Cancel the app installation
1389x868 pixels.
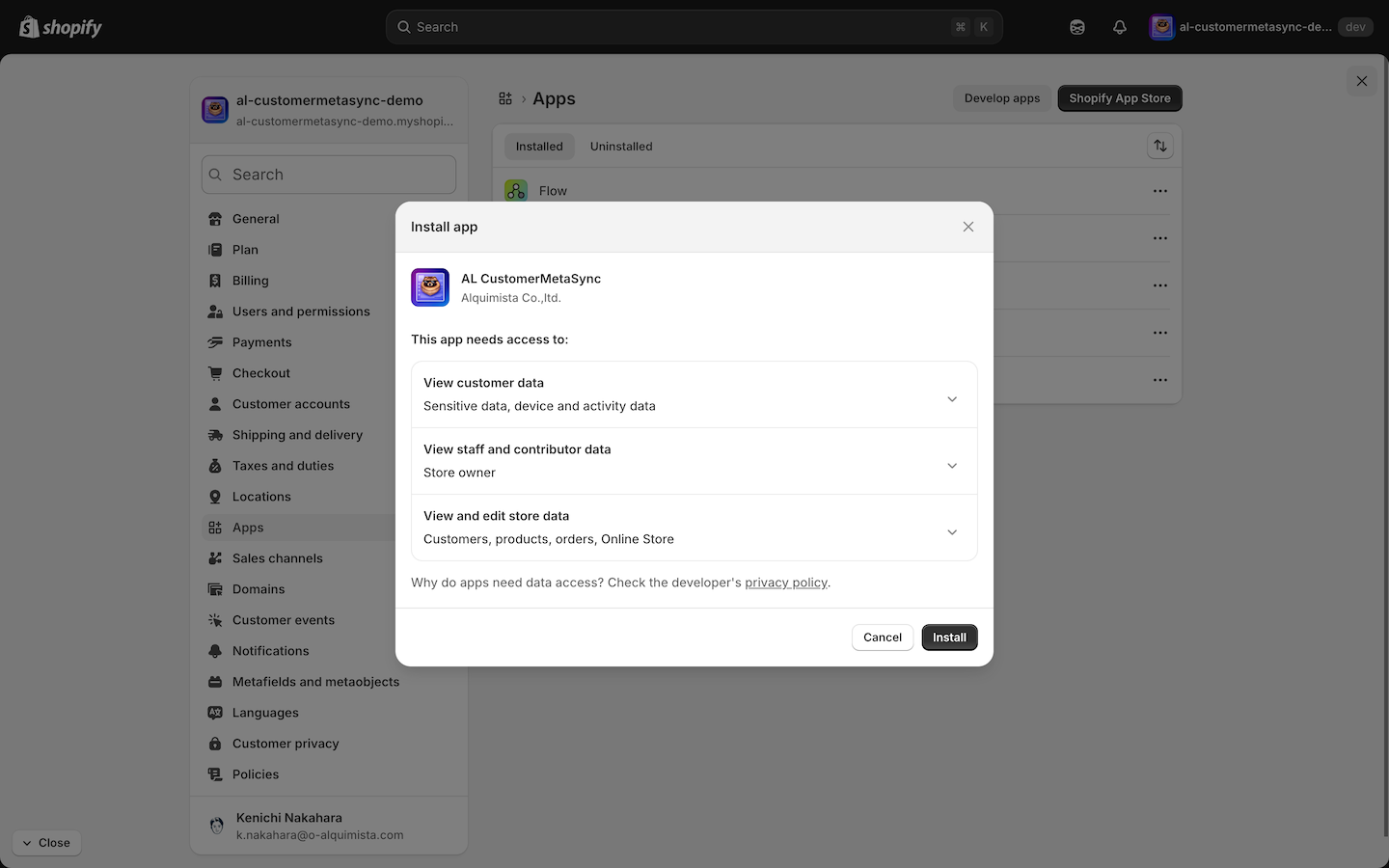pyautogui.click(x=883, y=637)
